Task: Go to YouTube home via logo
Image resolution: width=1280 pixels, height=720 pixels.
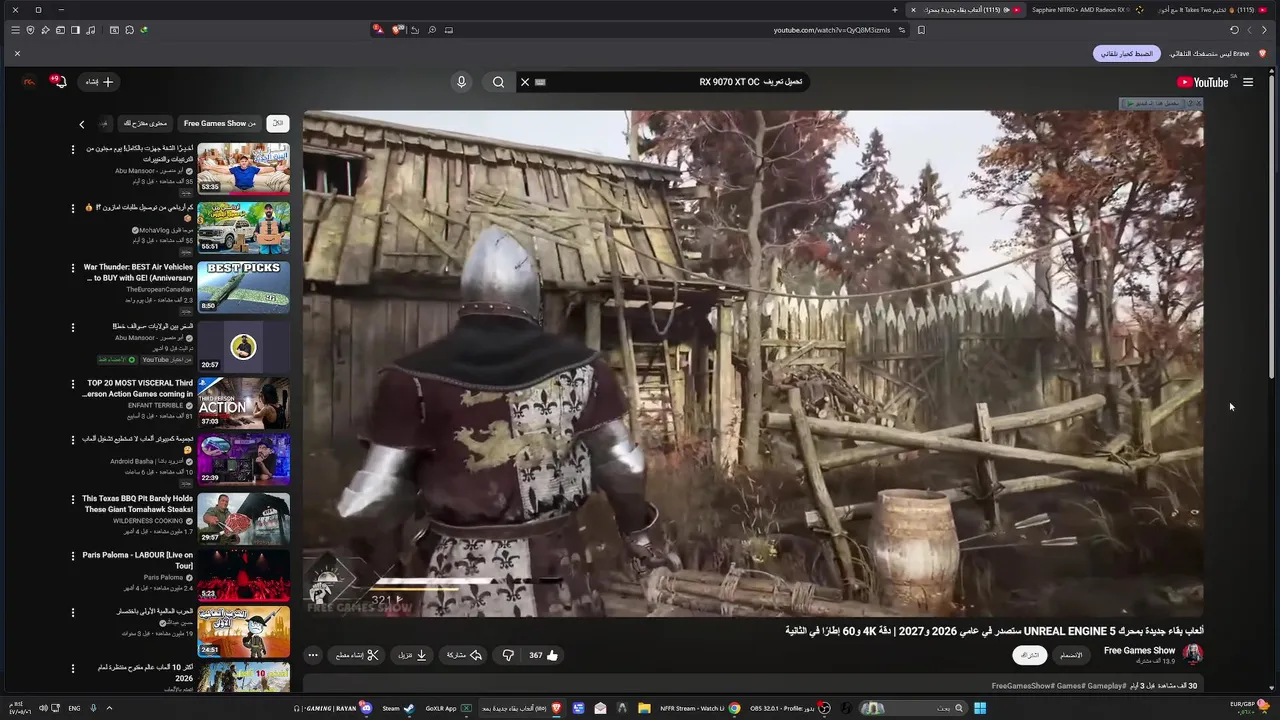Action: pos(1202,82)
